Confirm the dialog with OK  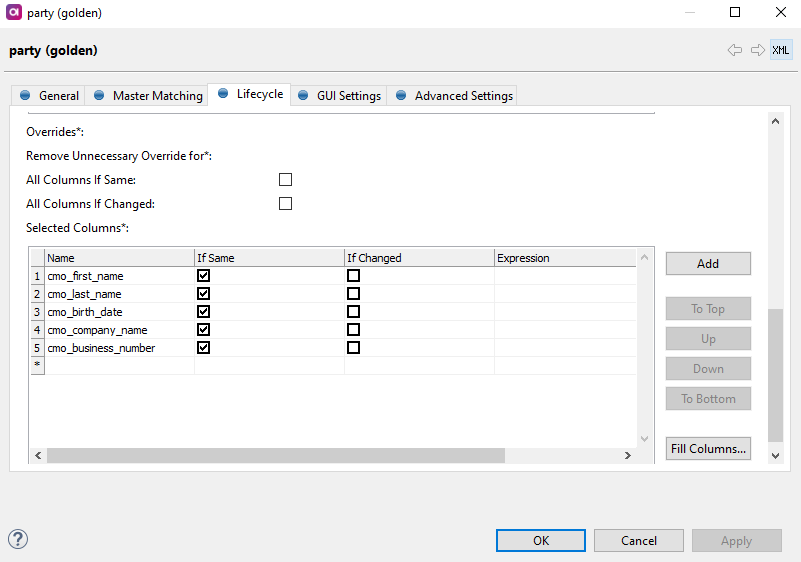tap(541, 541)
